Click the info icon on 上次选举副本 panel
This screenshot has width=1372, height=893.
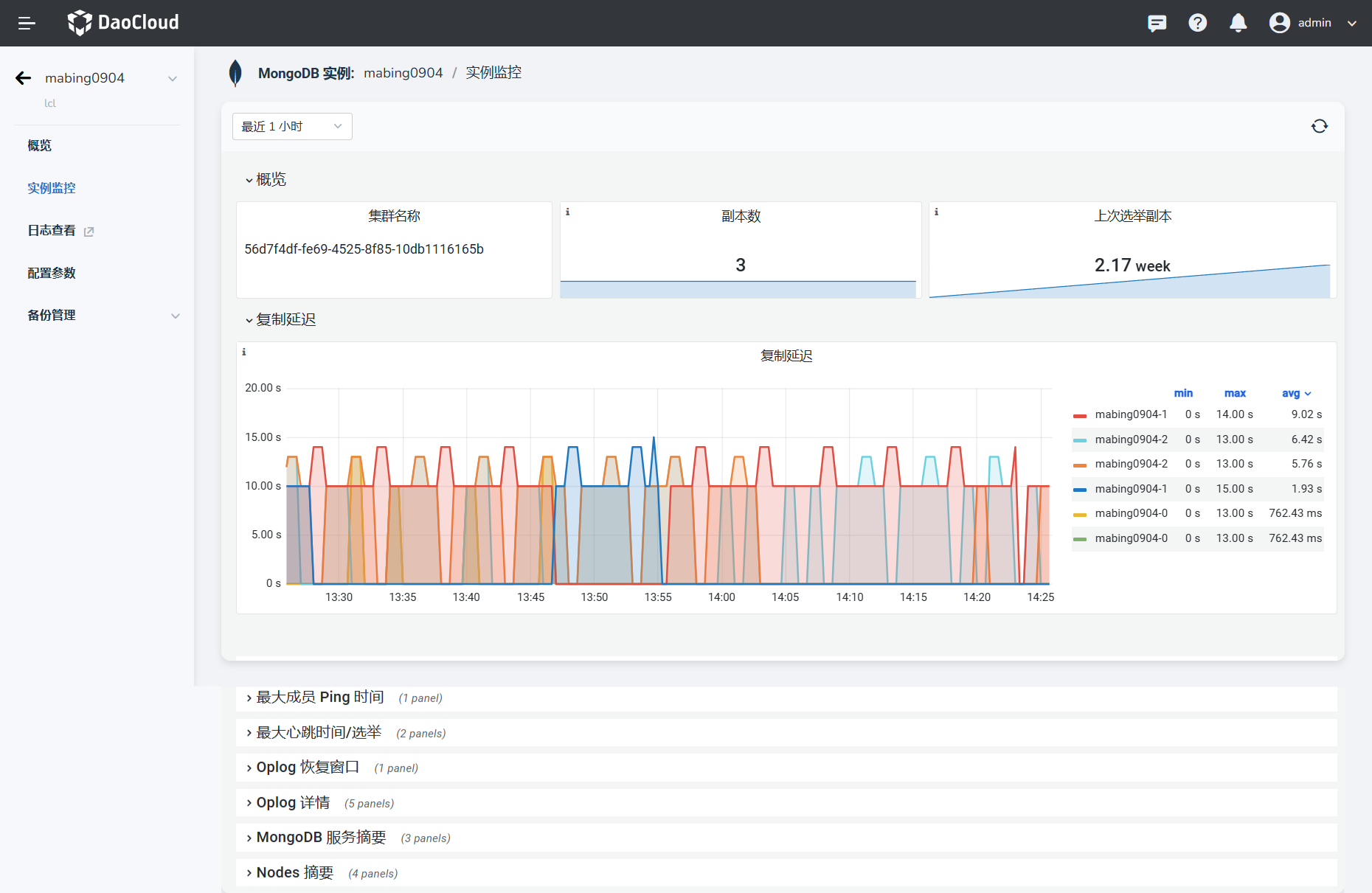(936, 212)
